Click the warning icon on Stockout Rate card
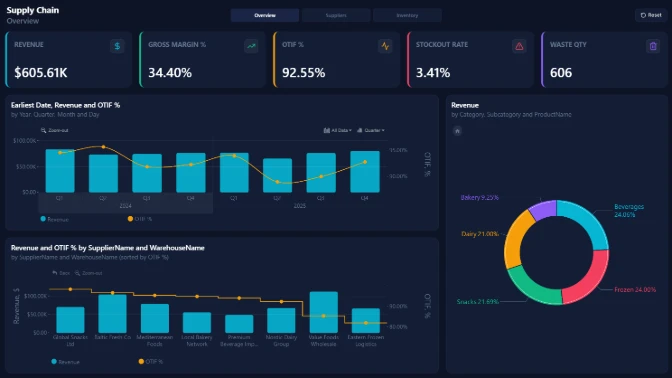This screenshot has width=672, height=378. [519, 46]
